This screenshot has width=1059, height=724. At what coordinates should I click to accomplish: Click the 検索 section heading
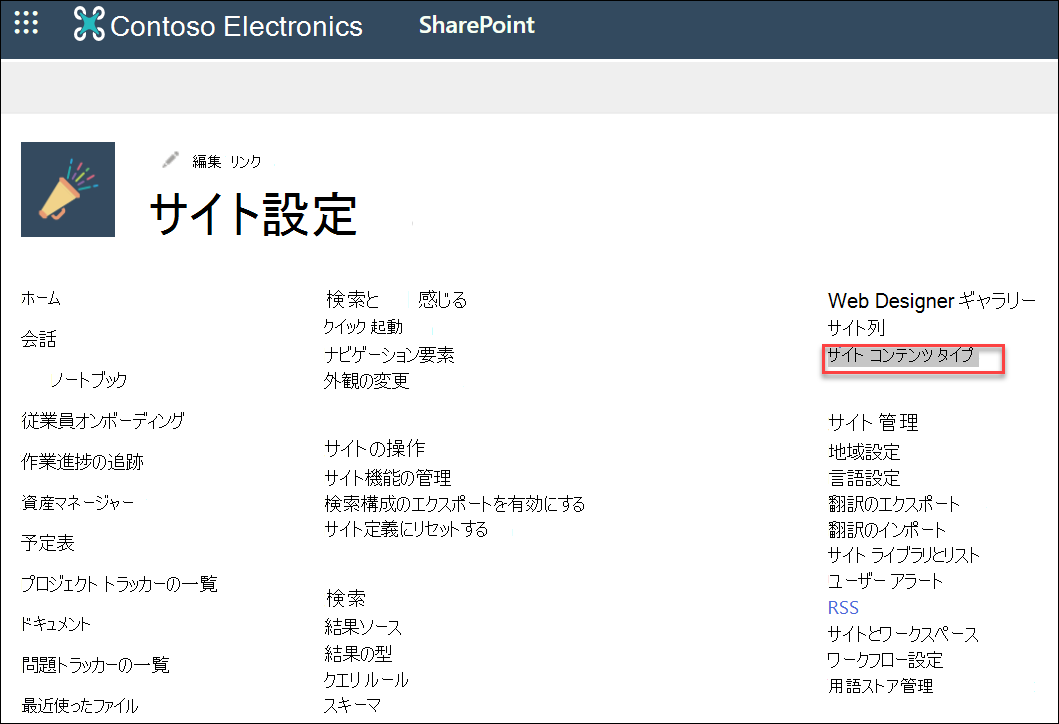coord(346,598)
